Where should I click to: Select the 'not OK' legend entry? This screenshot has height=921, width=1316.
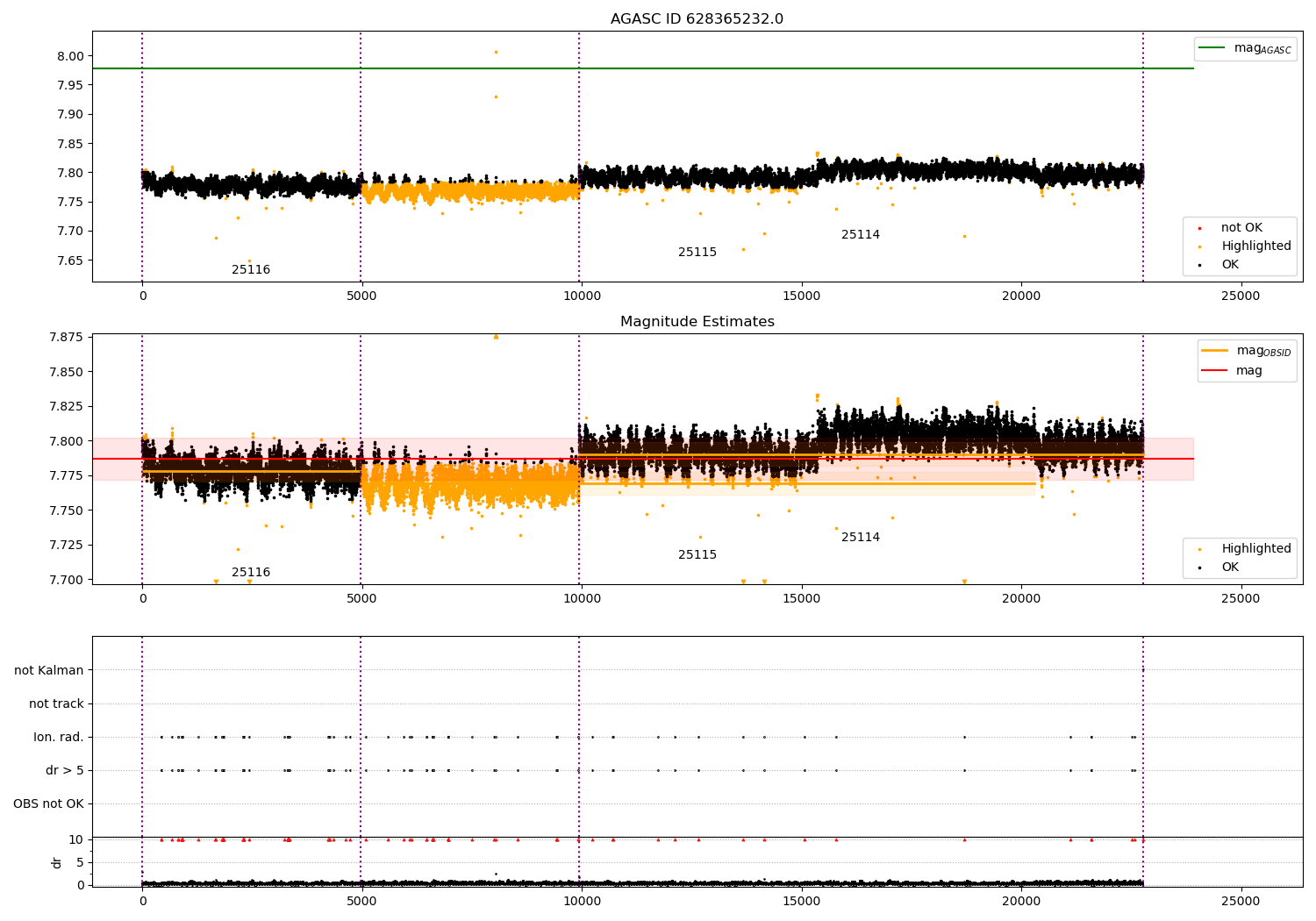pyautogui.click(x=1231, y=227)
